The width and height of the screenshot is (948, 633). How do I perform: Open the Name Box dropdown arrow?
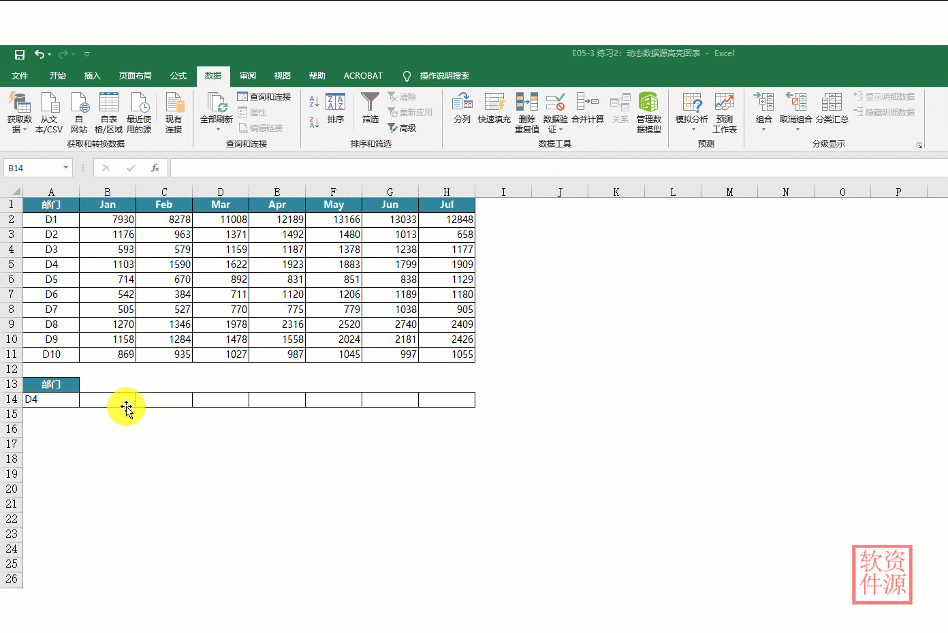(x=65, y=167)
